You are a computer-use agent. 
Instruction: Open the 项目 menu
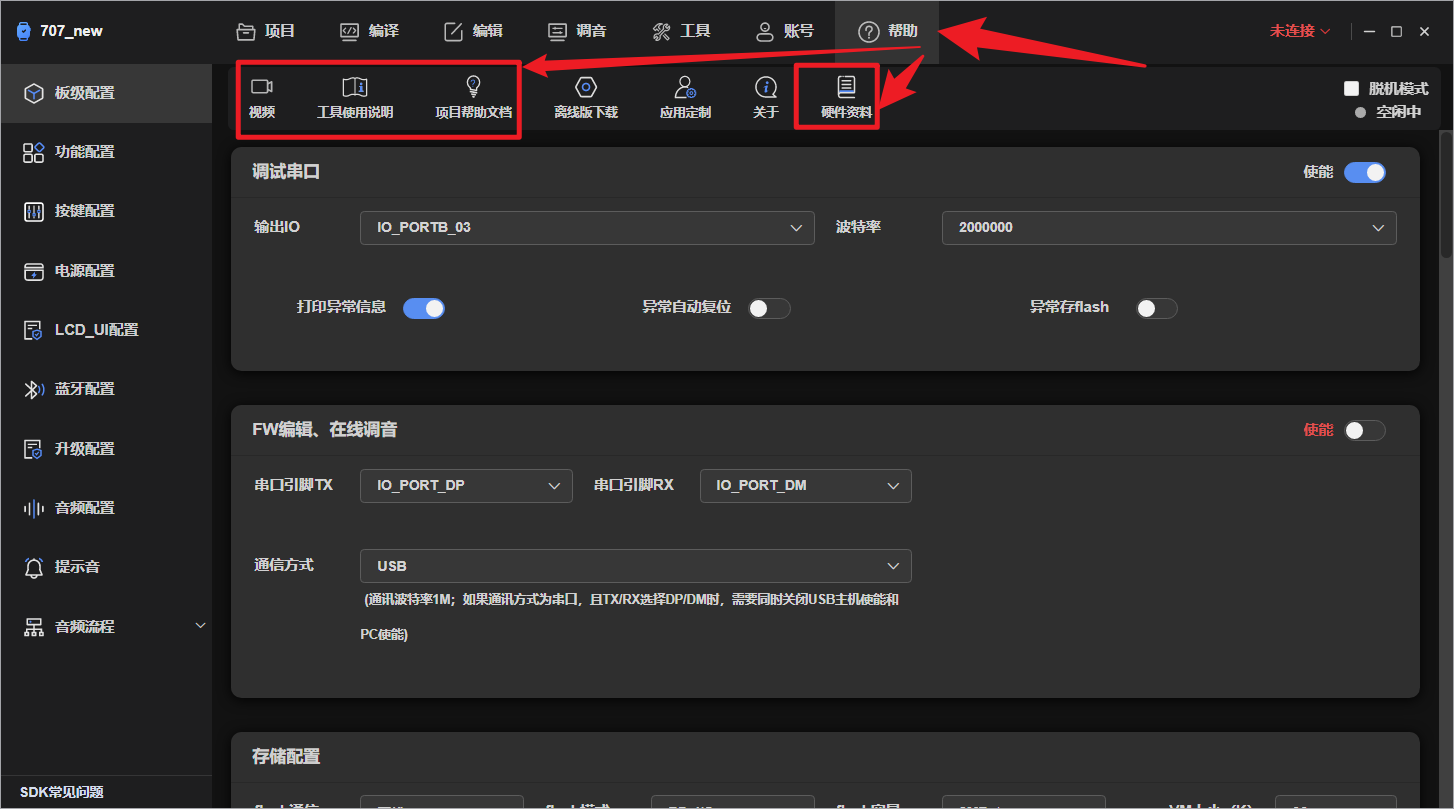(x=266, y=31)
